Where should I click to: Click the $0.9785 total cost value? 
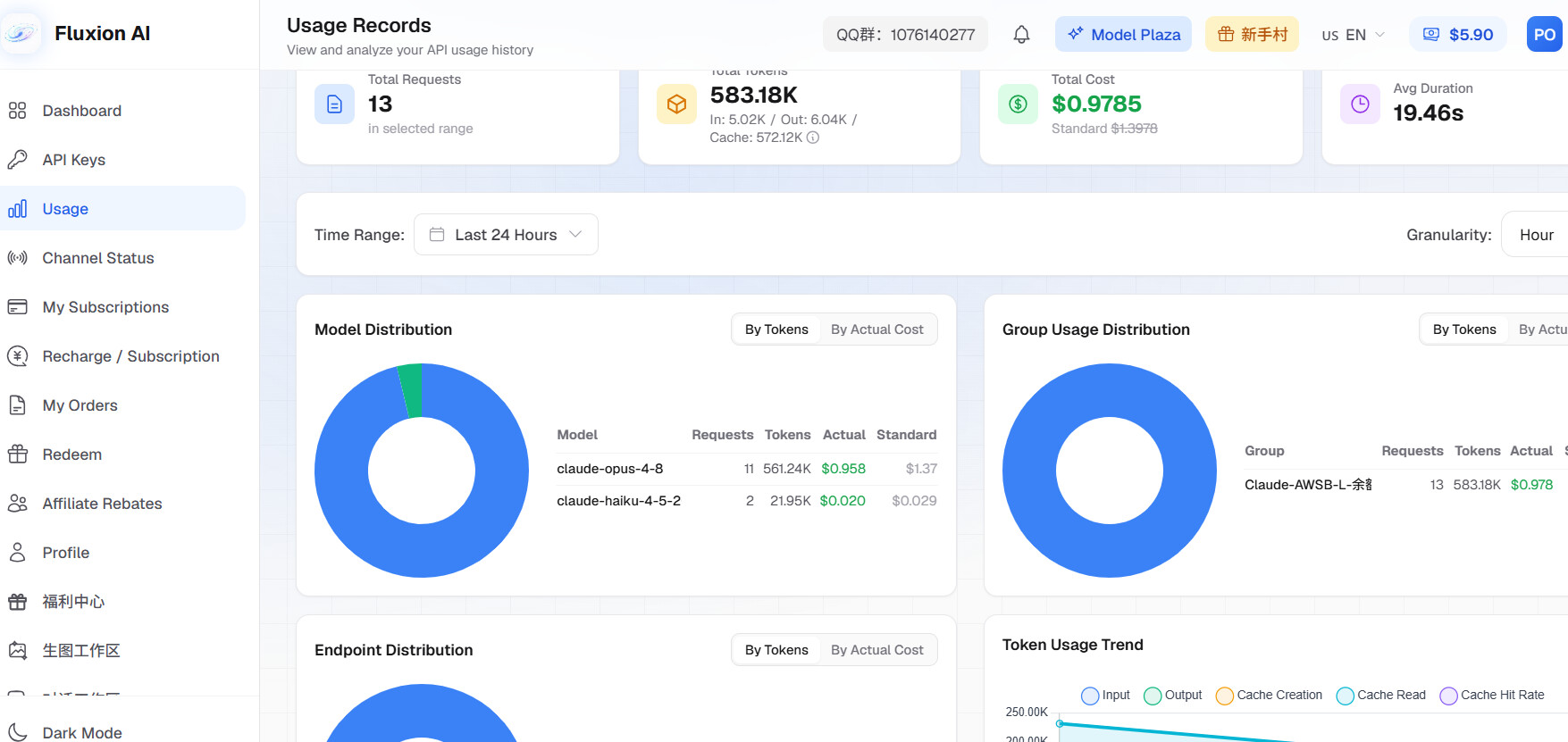click(1096, 104)
